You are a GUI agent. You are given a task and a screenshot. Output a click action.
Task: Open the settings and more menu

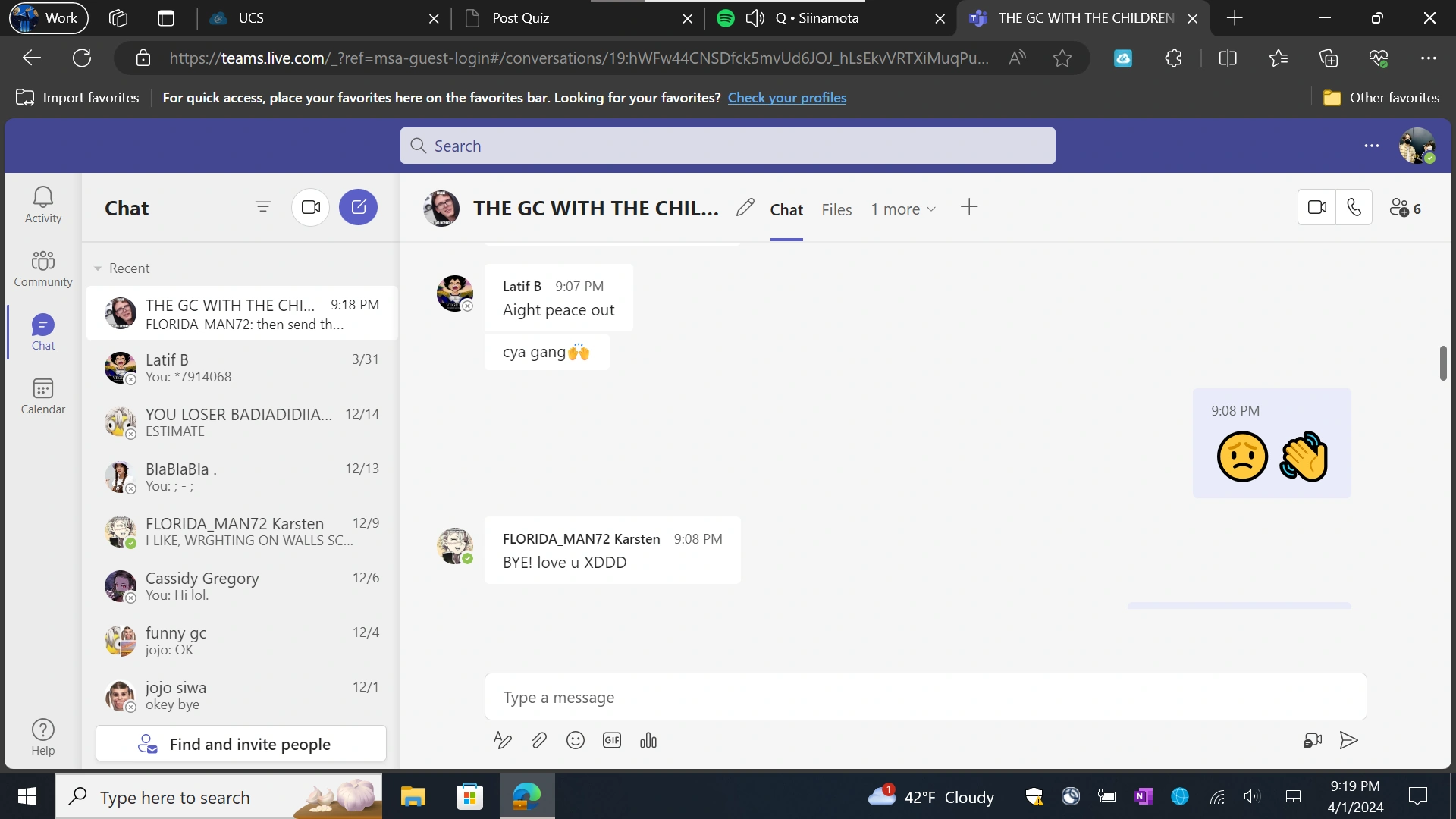tap(1372, 146)
